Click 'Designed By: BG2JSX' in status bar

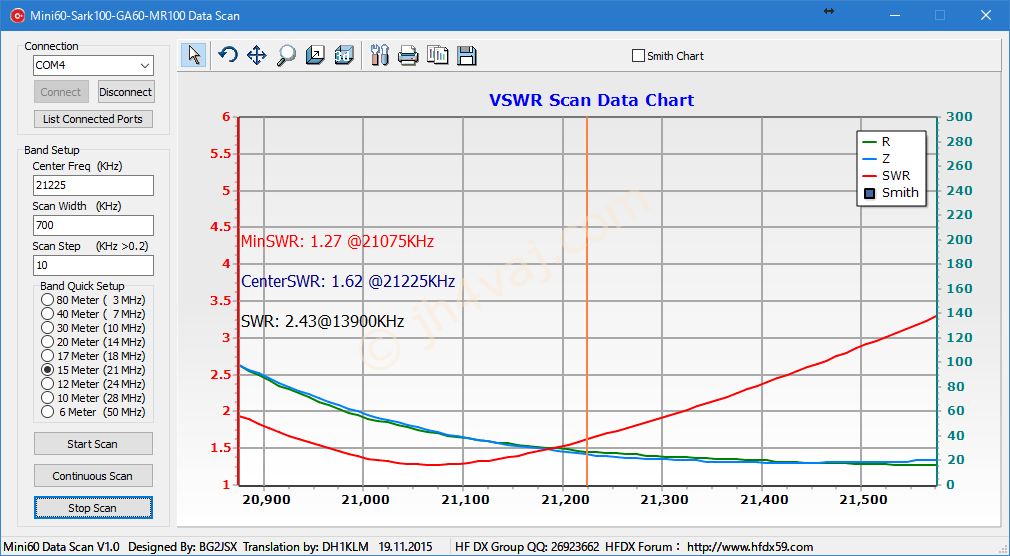click(183, 547)
